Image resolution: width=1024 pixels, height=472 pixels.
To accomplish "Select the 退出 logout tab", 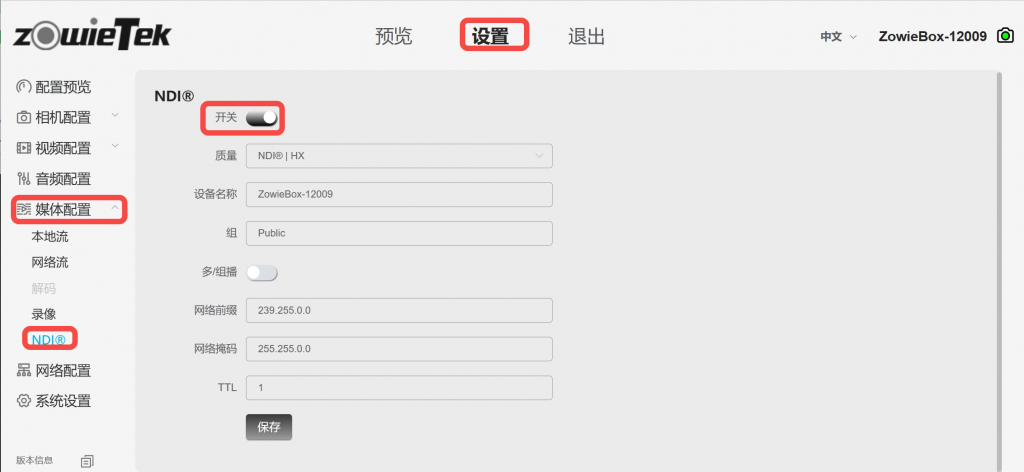I will 586,36.
